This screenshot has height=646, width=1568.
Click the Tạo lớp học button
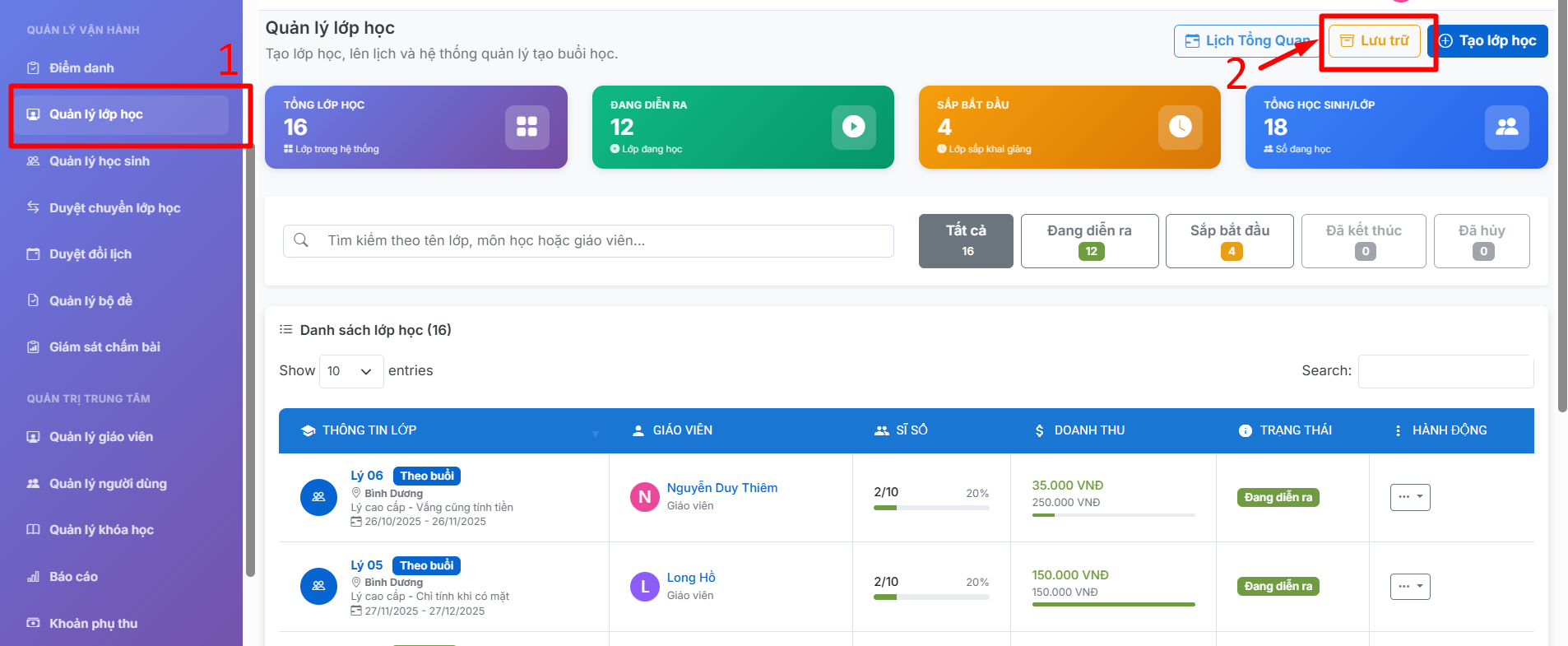pos(1488,40)
